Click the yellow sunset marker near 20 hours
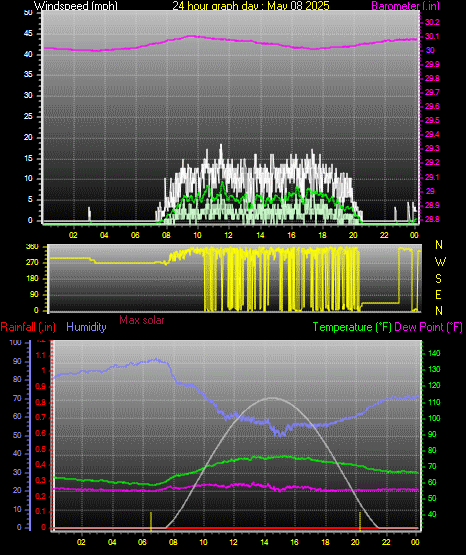Image resolution: width=466 pixels, height=555 pixels. (360, 522)
